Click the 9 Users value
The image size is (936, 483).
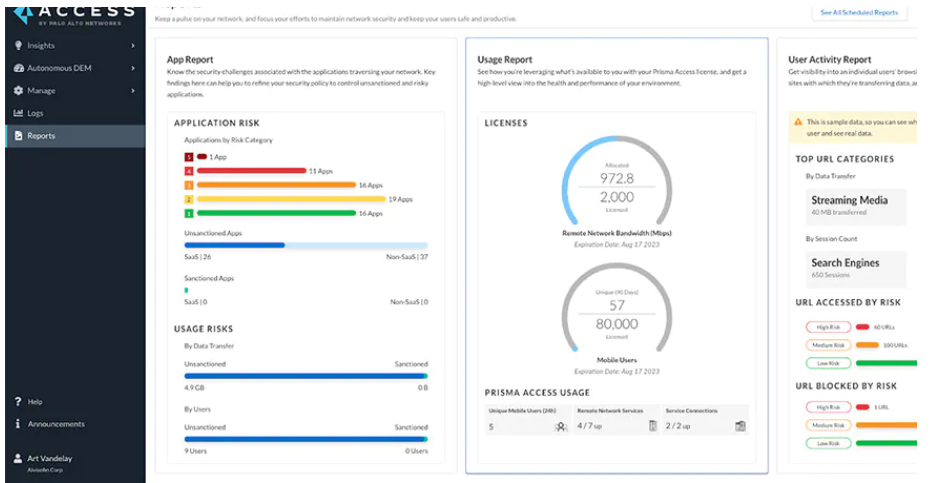coord(195,451)
